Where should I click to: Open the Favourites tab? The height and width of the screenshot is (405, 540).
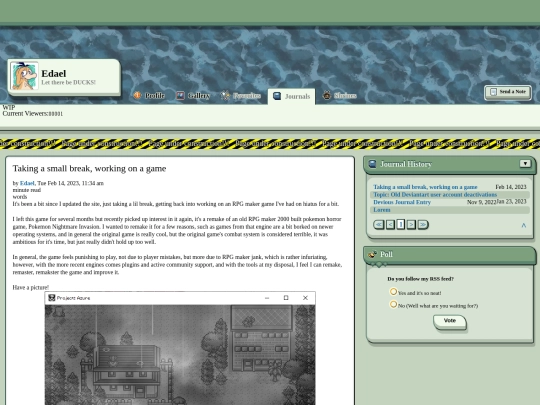pyautogui.click(x=241, y=95)
